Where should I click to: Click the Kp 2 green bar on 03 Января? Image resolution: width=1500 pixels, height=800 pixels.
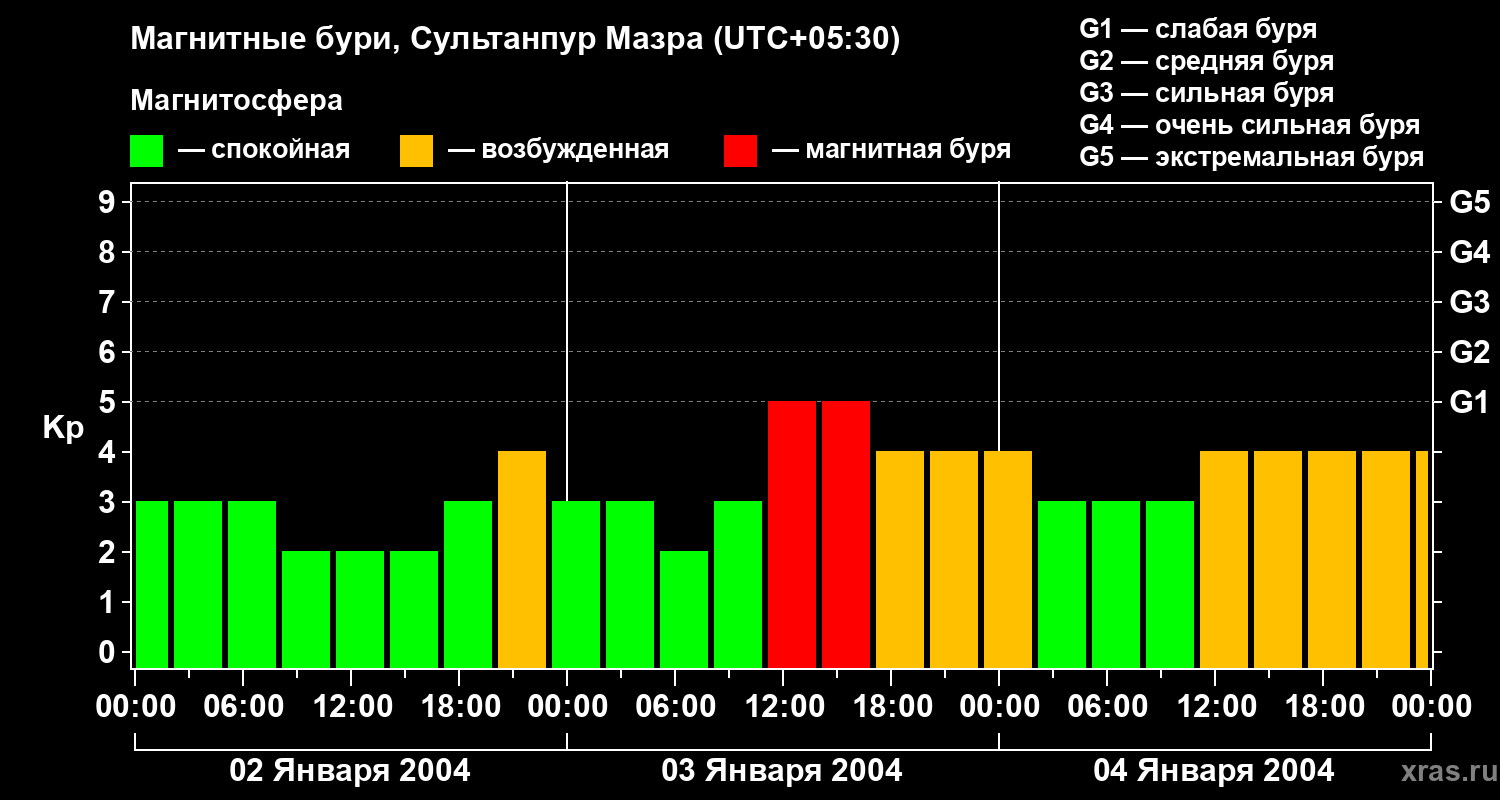[684, 610]
